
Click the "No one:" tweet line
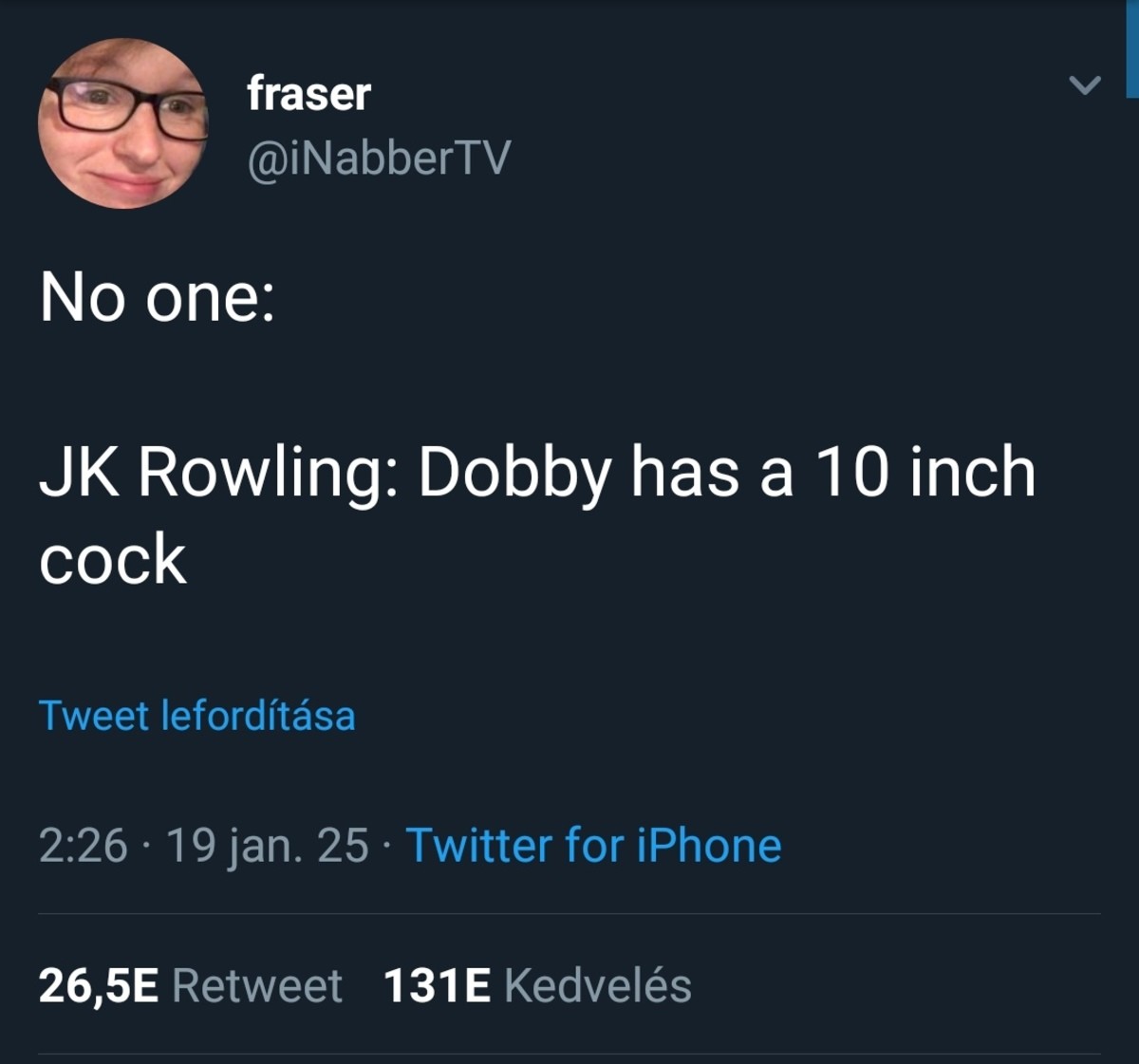158,298
